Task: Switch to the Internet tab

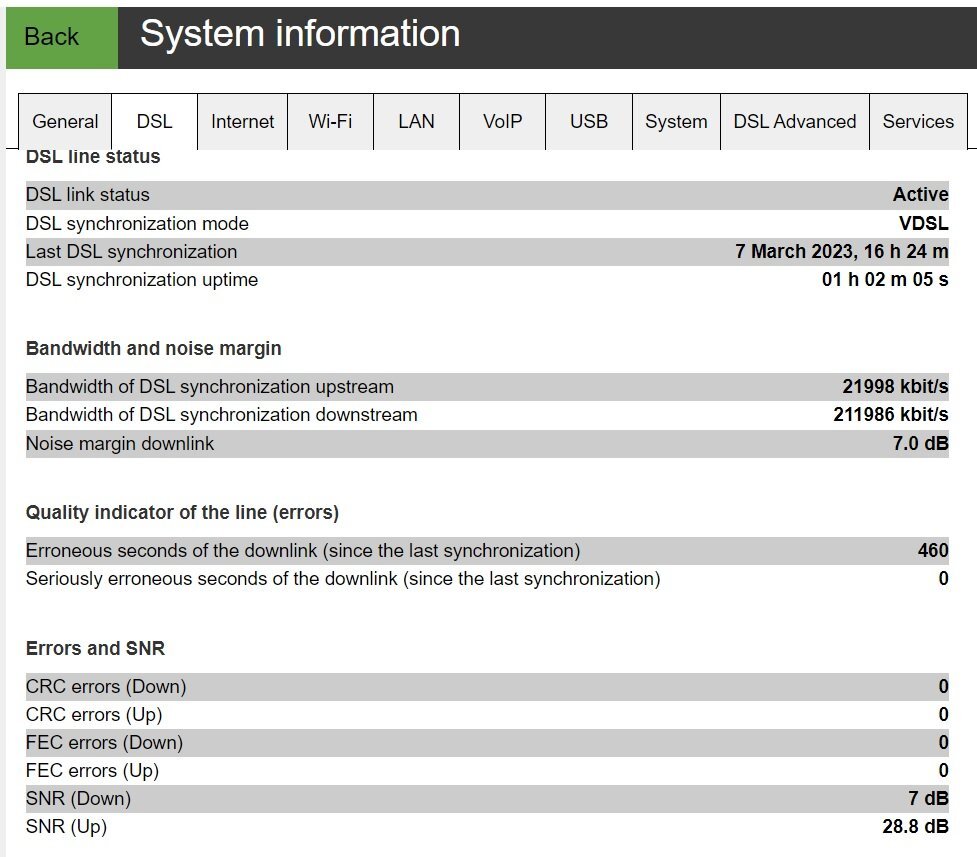Action: 242,122
